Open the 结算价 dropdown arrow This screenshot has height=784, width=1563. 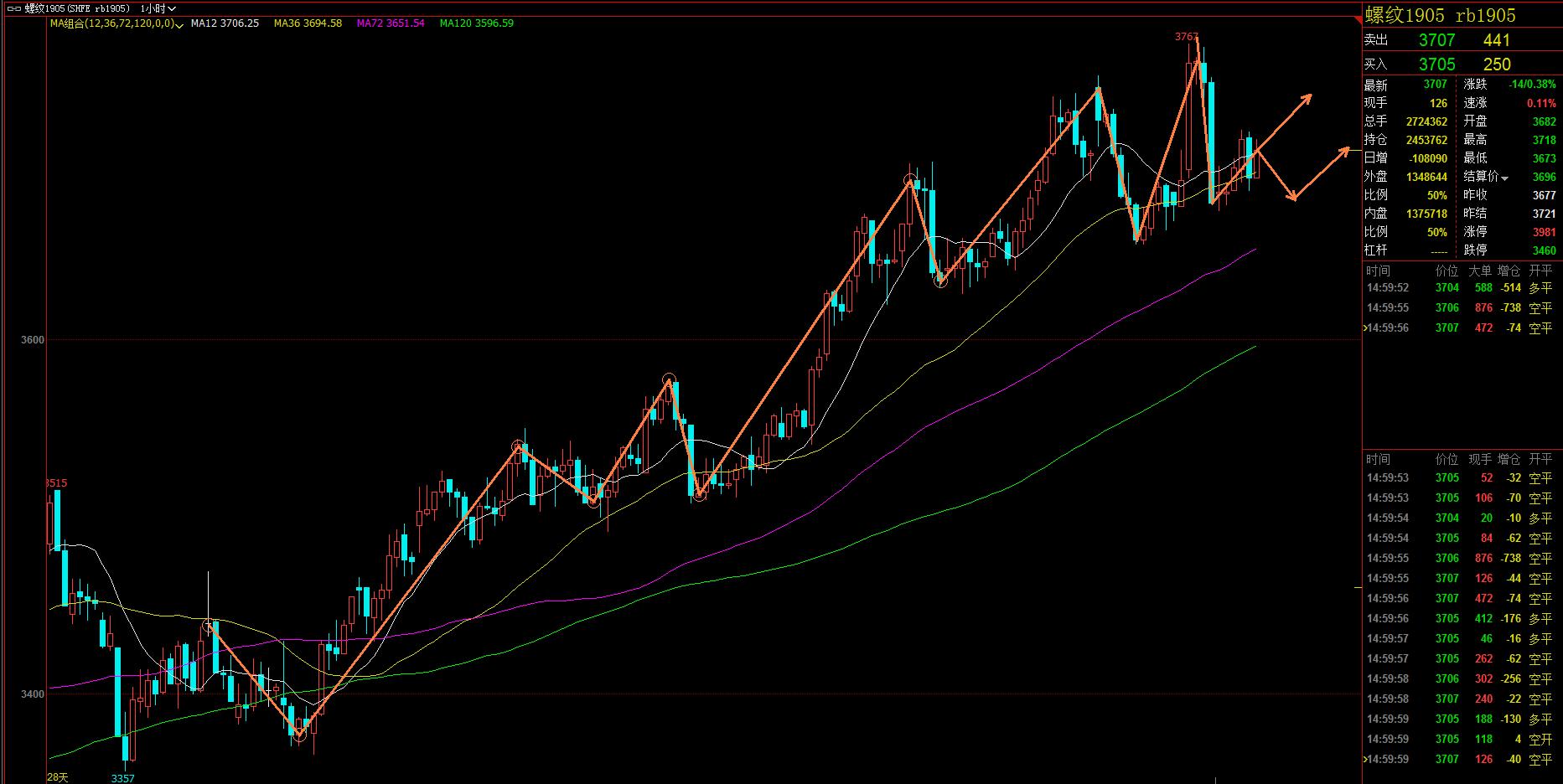coord(1504,178)
